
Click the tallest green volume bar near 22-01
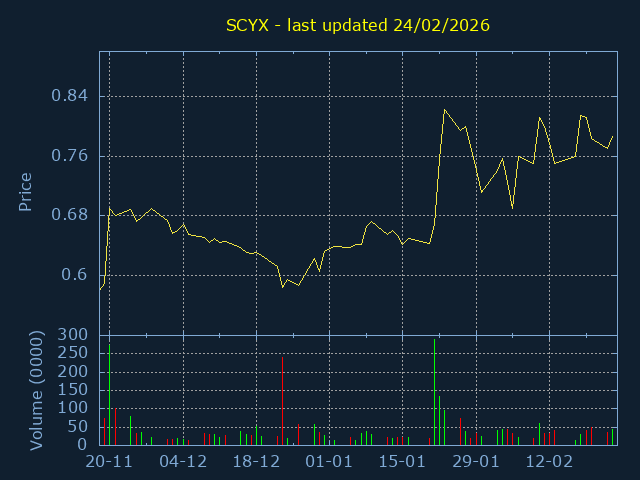click(x=434, y=392)
